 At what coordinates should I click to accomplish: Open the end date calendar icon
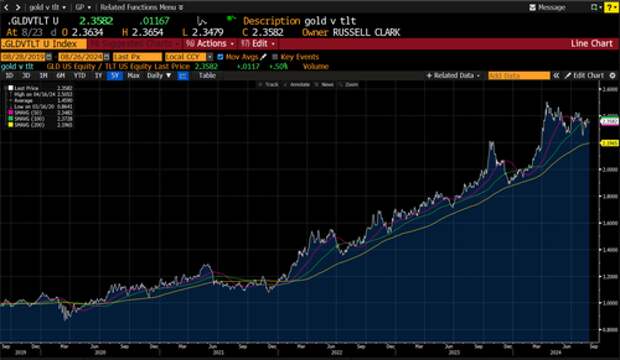[106, 57]
